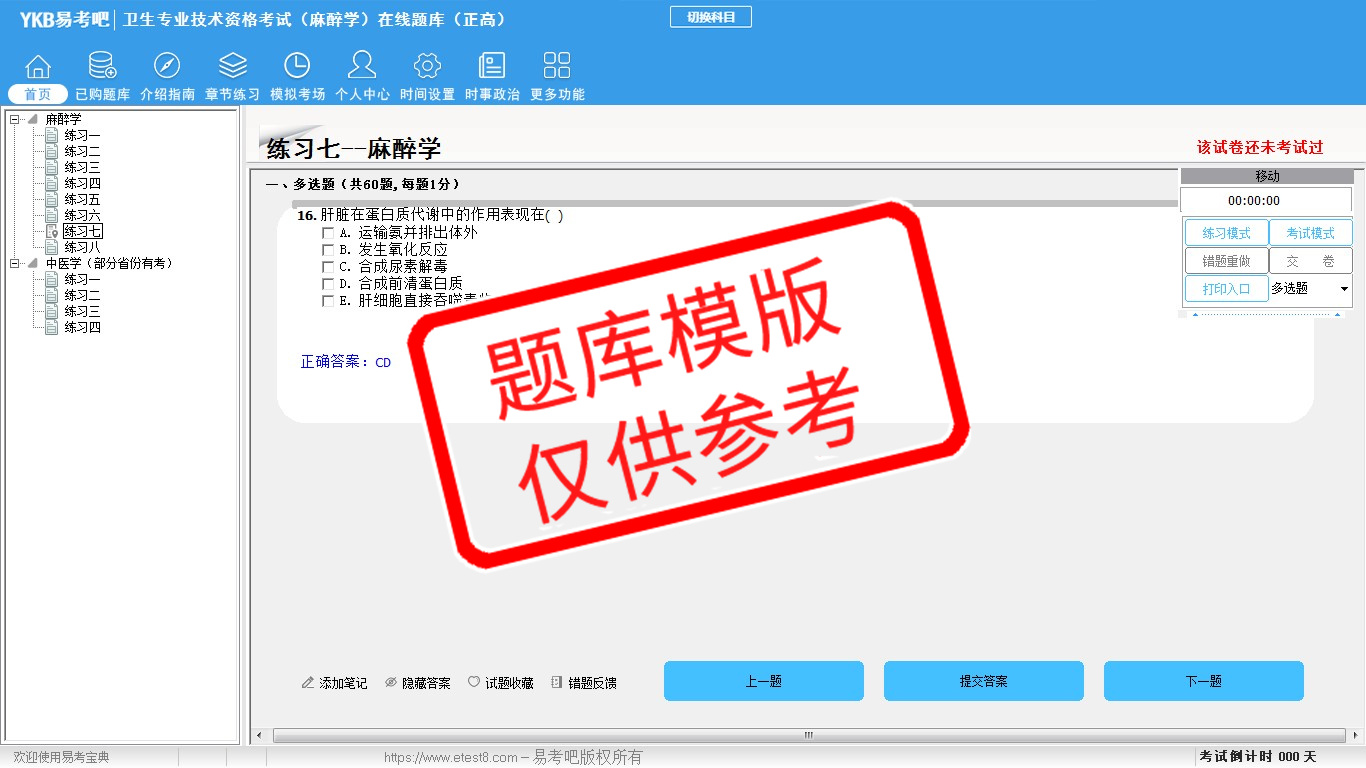Select 练习八 under 麻醉学
This screenshot has height=768, width=1366.
coord(82,248)
